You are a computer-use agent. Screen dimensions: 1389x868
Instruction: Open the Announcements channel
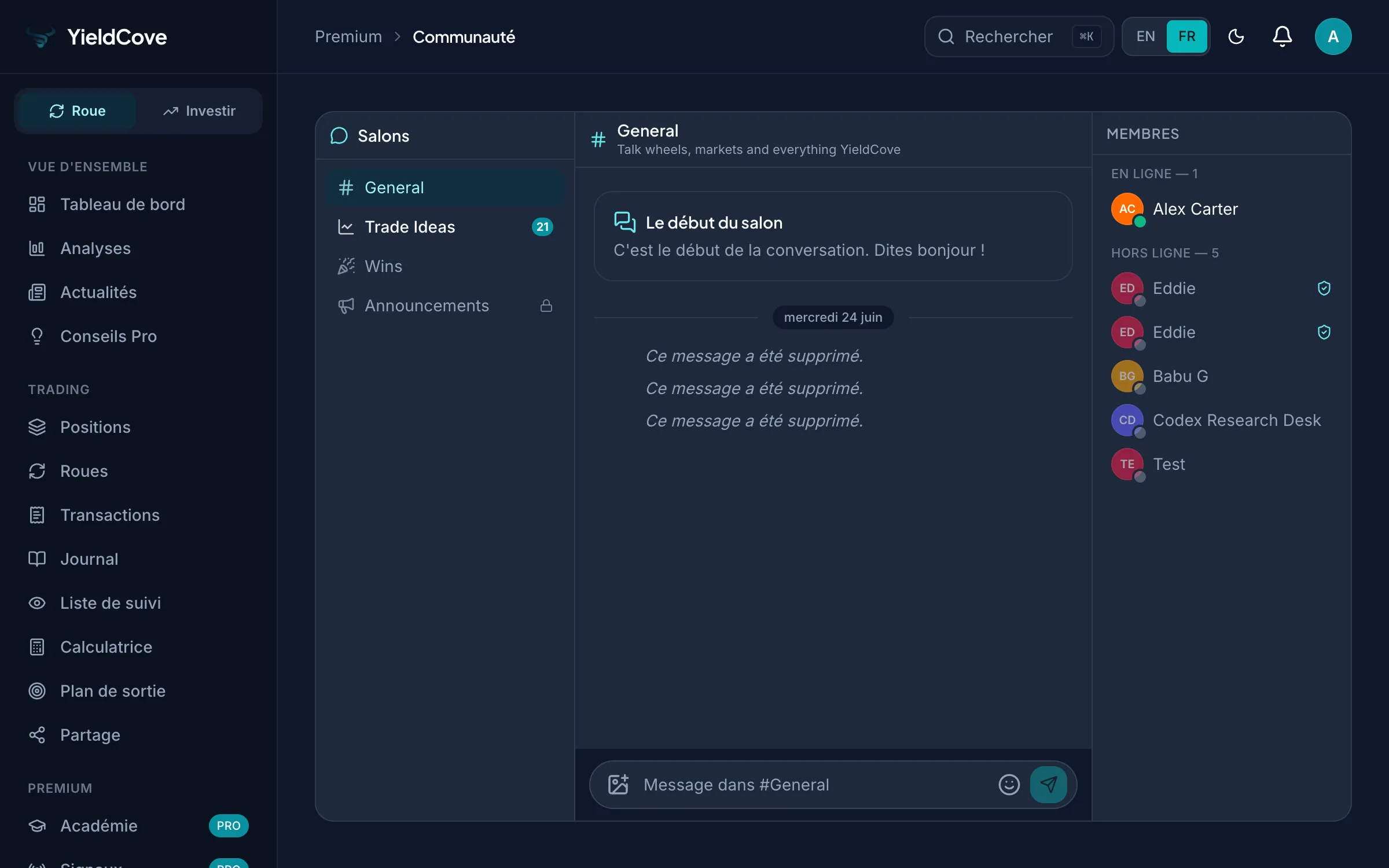445,306
